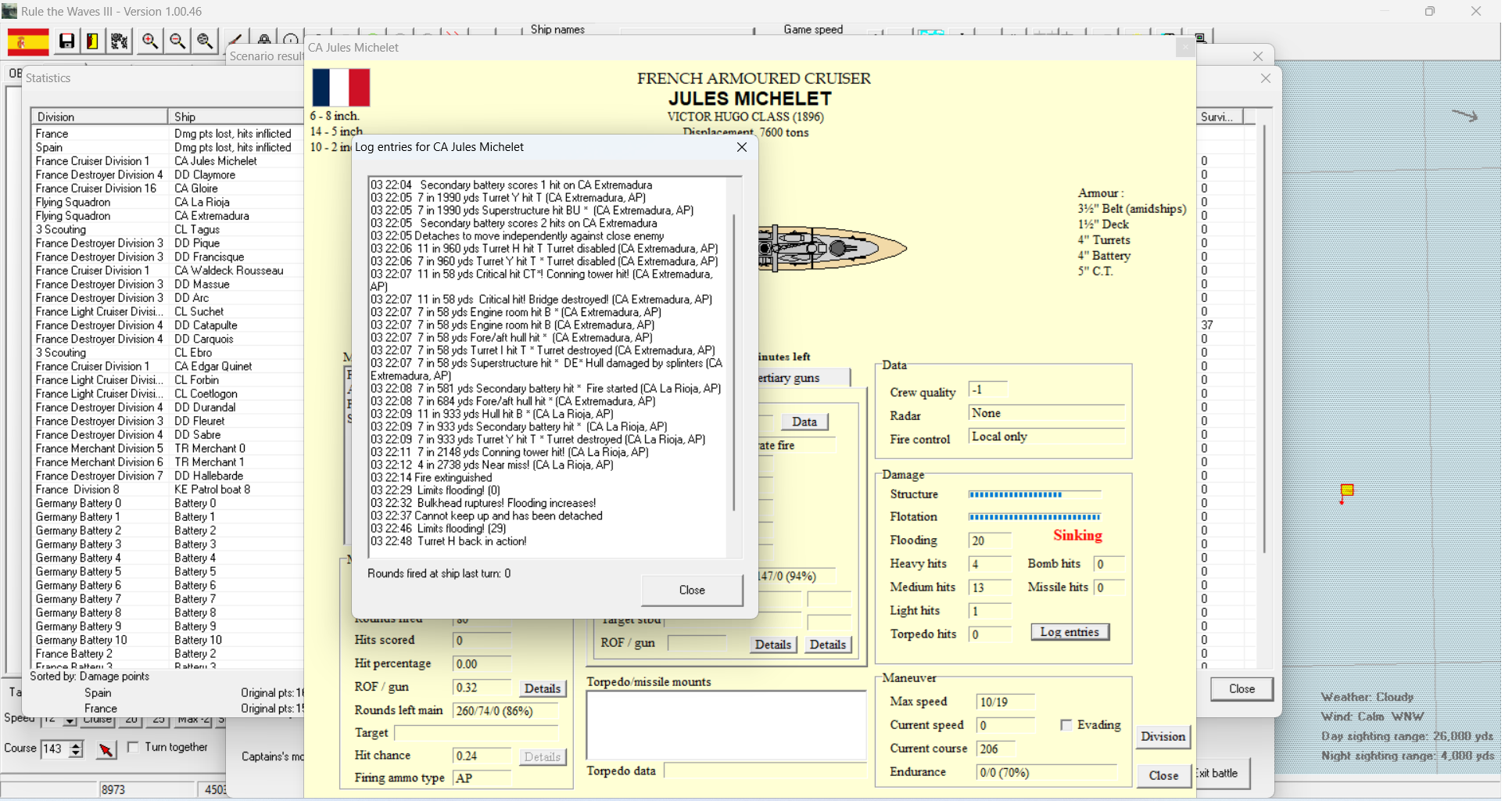Viewport: 1512px width, 801px height.
Task: Enable the Evading checkbox
Action: click(x=1066, y=725)
